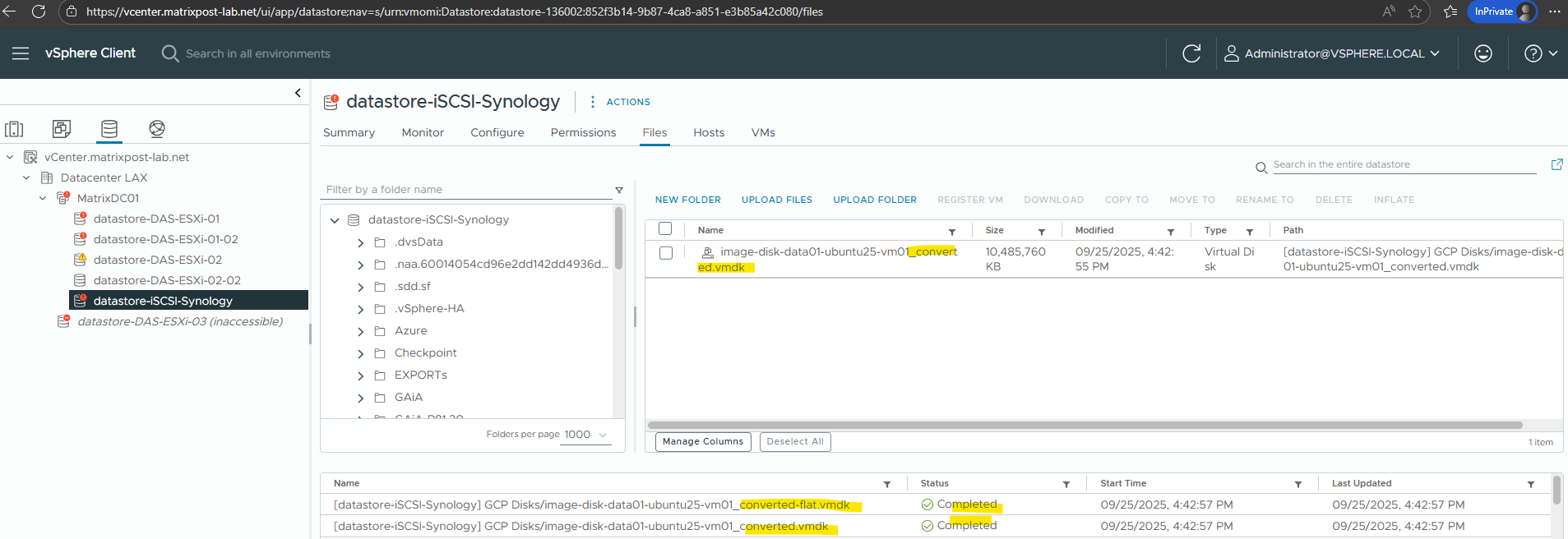Select datastore-DAS-ESXi-03 (inaccessible) tree item
1568x539 pixels.
(180, 321)
